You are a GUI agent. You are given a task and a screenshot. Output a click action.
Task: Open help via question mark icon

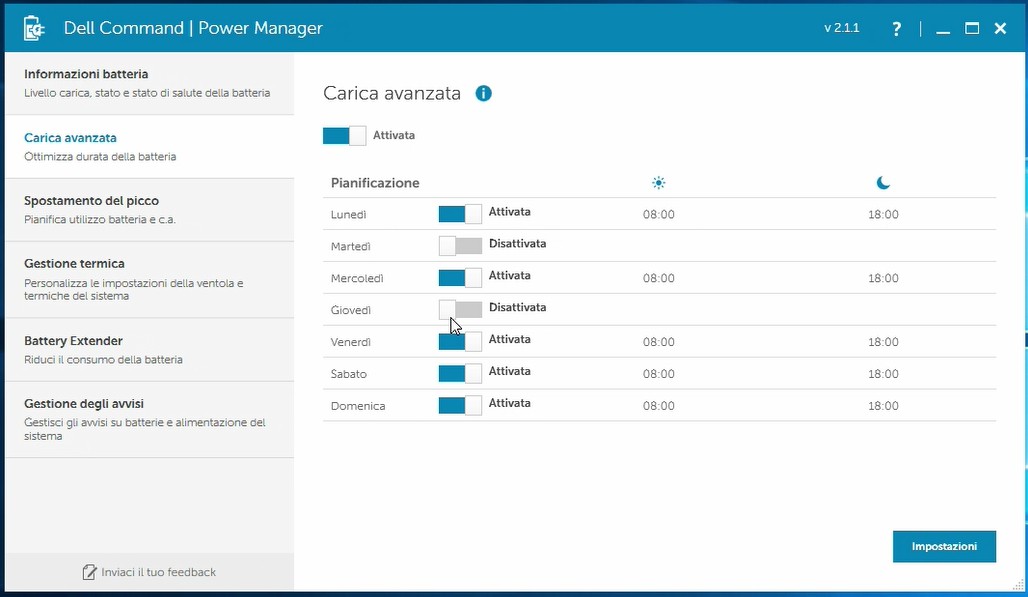[x=897, y=29]
